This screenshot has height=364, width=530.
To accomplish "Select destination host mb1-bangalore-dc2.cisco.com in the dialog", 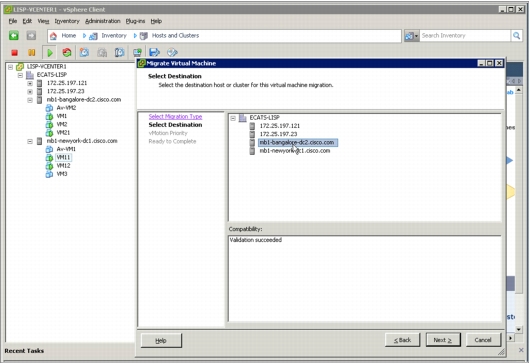I will (x=297, y=143).
